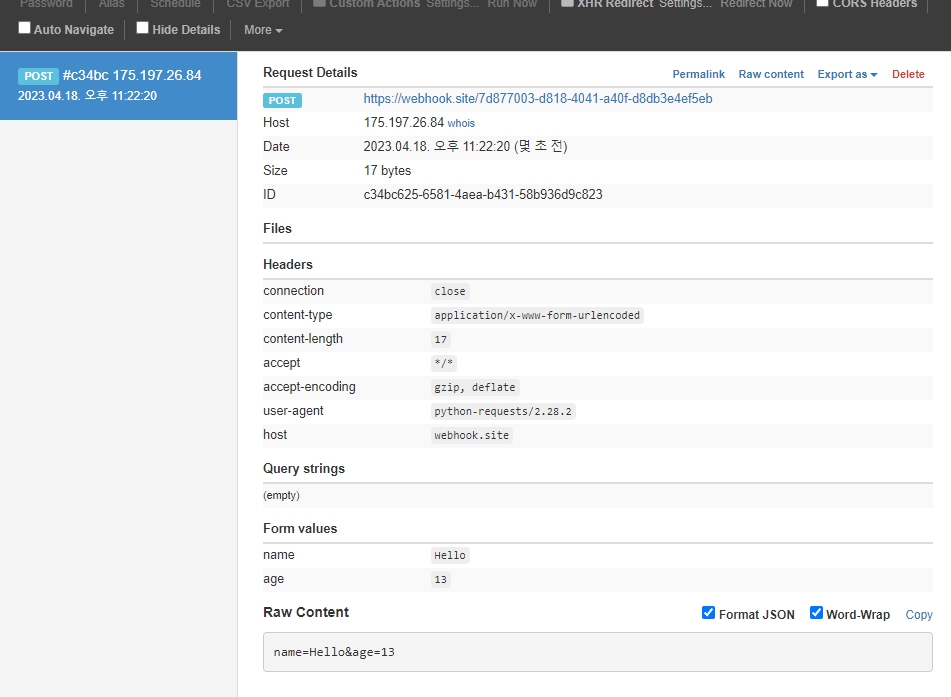Open the More dropdown menu
The width and height of the screenshot is (951, 697).
[x=263, y=30]
